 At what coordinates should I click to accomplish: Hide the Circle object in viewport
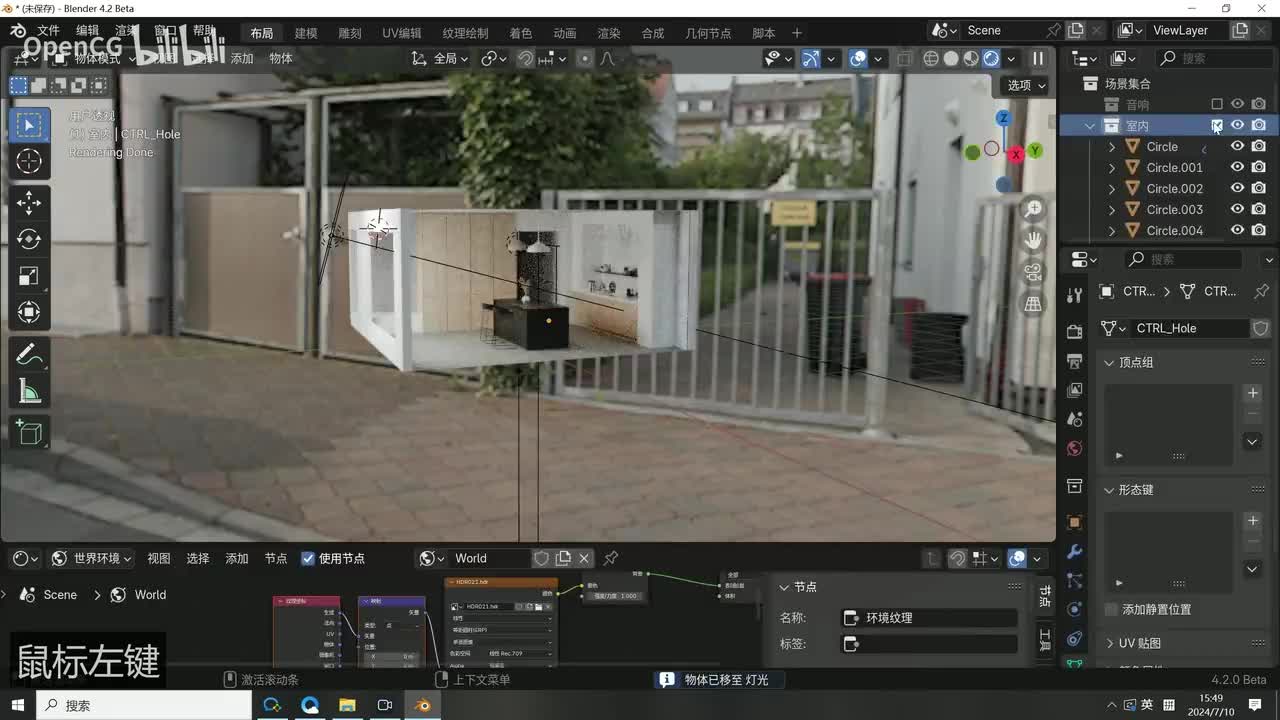(x=1238, y=146)
